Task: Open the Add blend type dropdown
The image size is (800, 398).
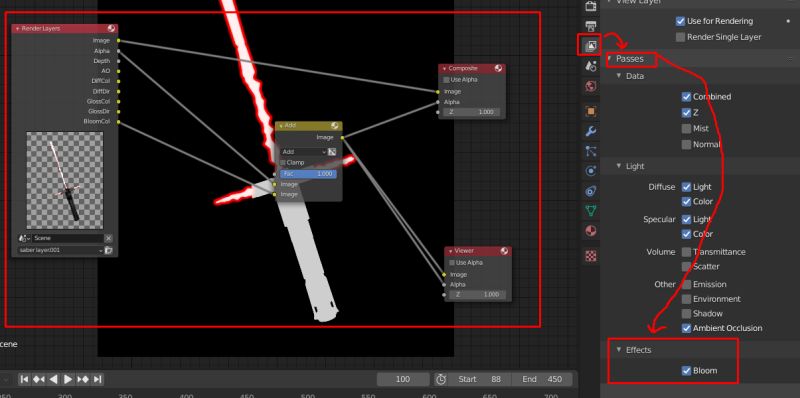Action: click(304, 152)
